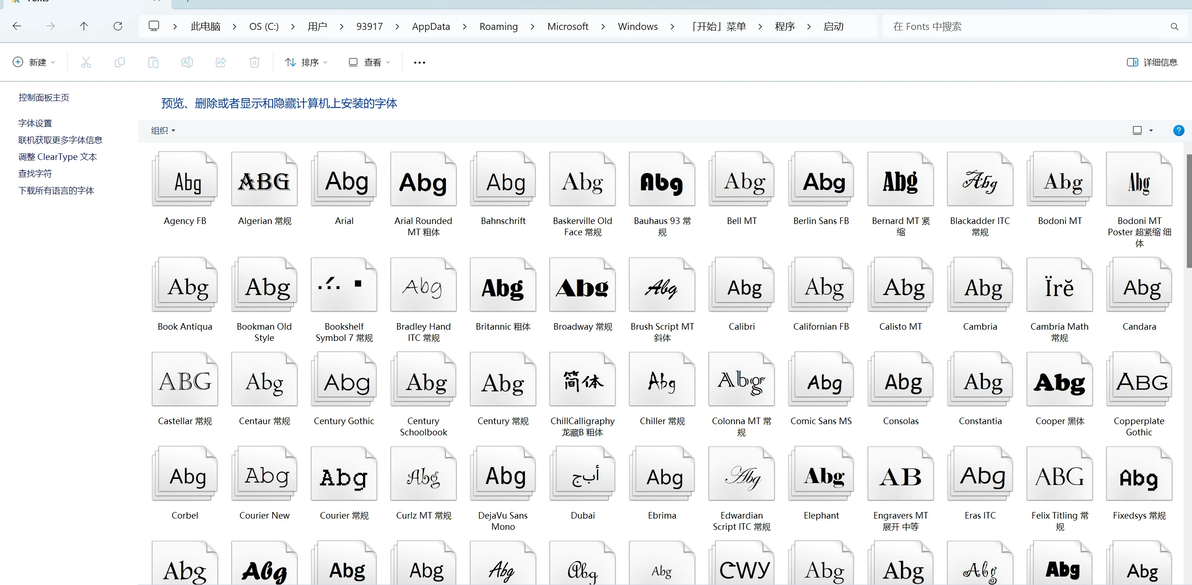Click the Delete trash icon
The height and width of the screenshot is (585, 1192).
[x=255, y=62]
